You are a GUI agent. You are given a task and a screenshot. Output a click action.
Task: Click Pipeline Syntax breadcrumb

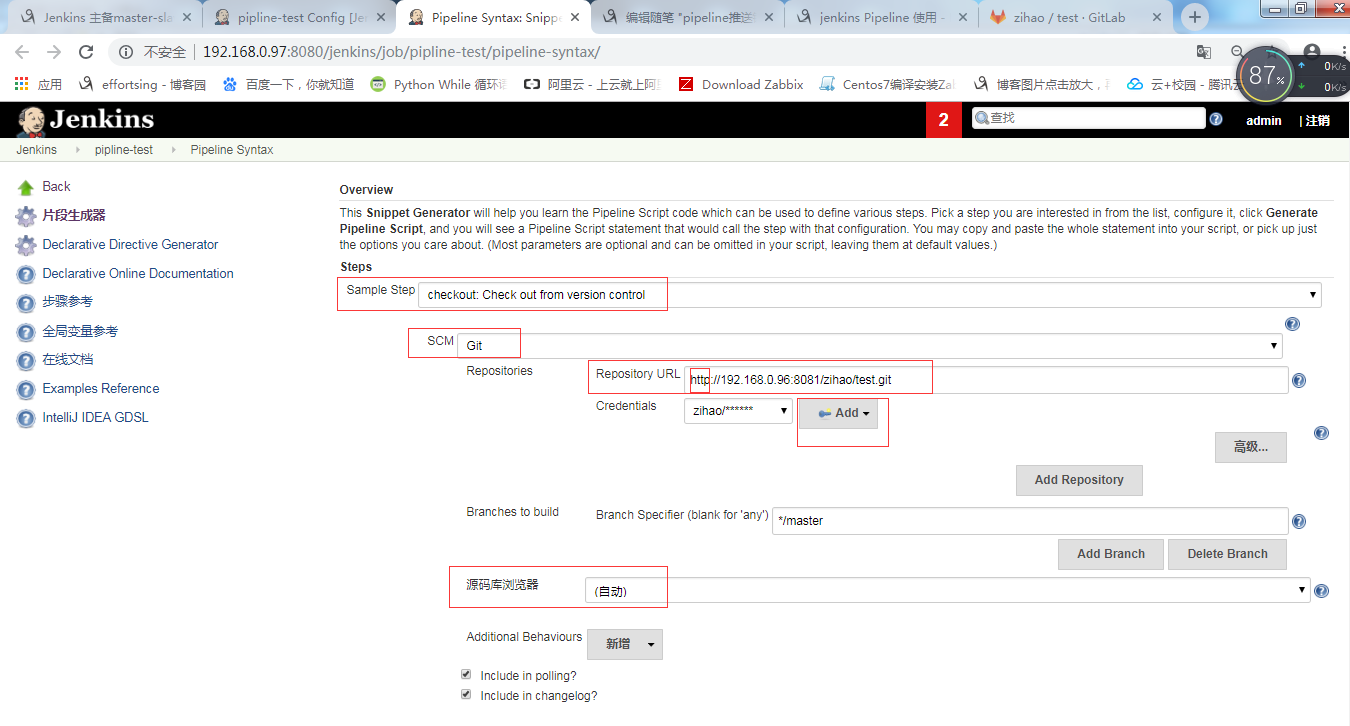click(x=232, y=150)
